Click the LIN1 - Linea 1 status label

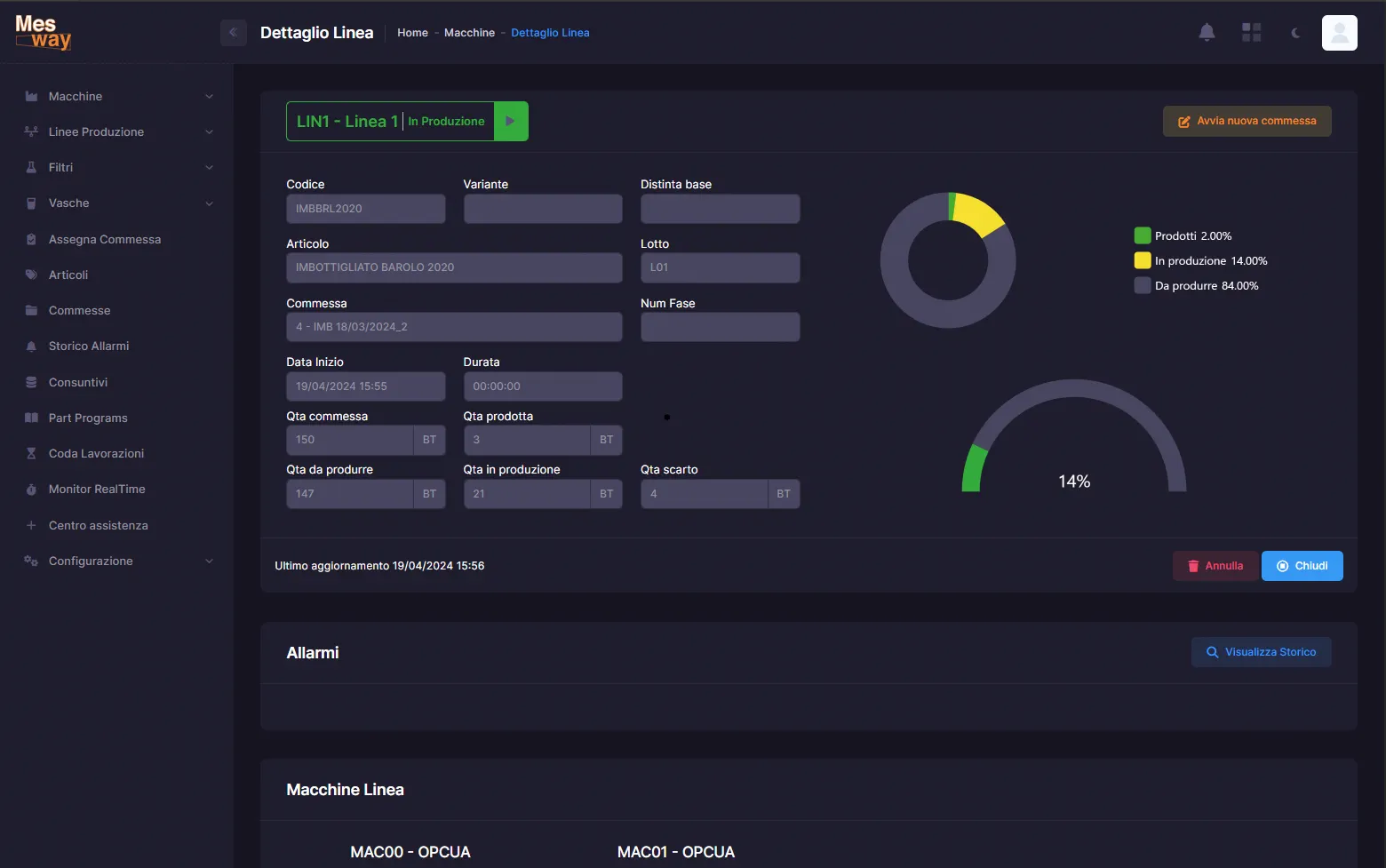click(x=390, y=122)
